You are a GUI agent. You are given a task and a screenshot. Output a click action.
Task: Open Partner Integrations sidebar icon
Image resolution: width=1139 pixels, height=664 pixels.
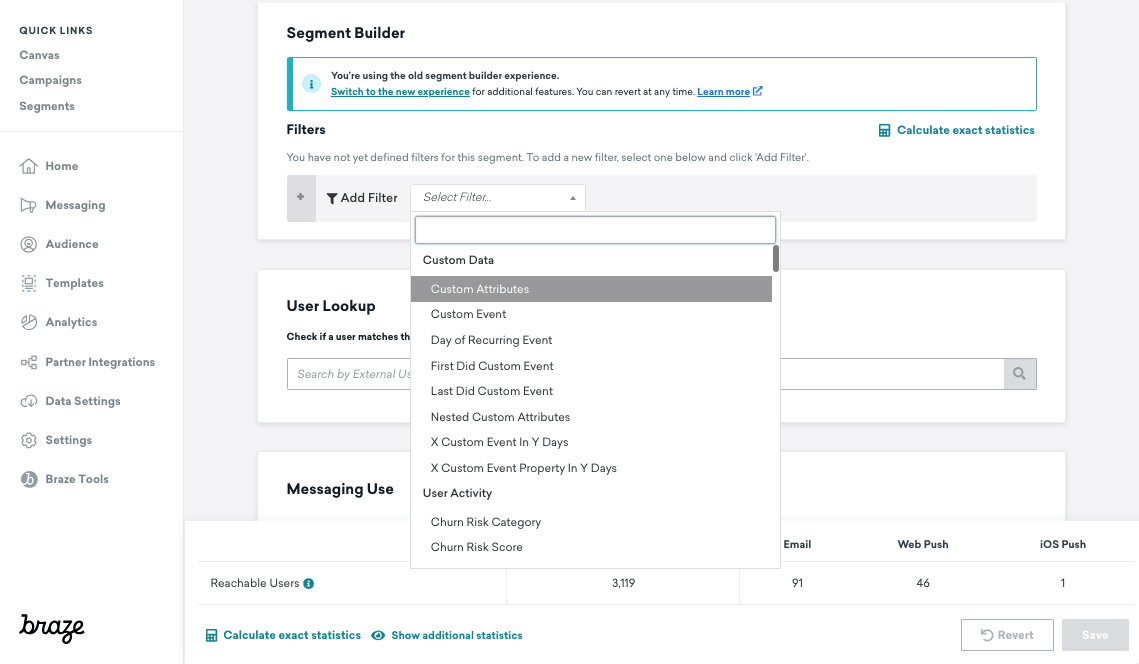click(x=29, y=362)
